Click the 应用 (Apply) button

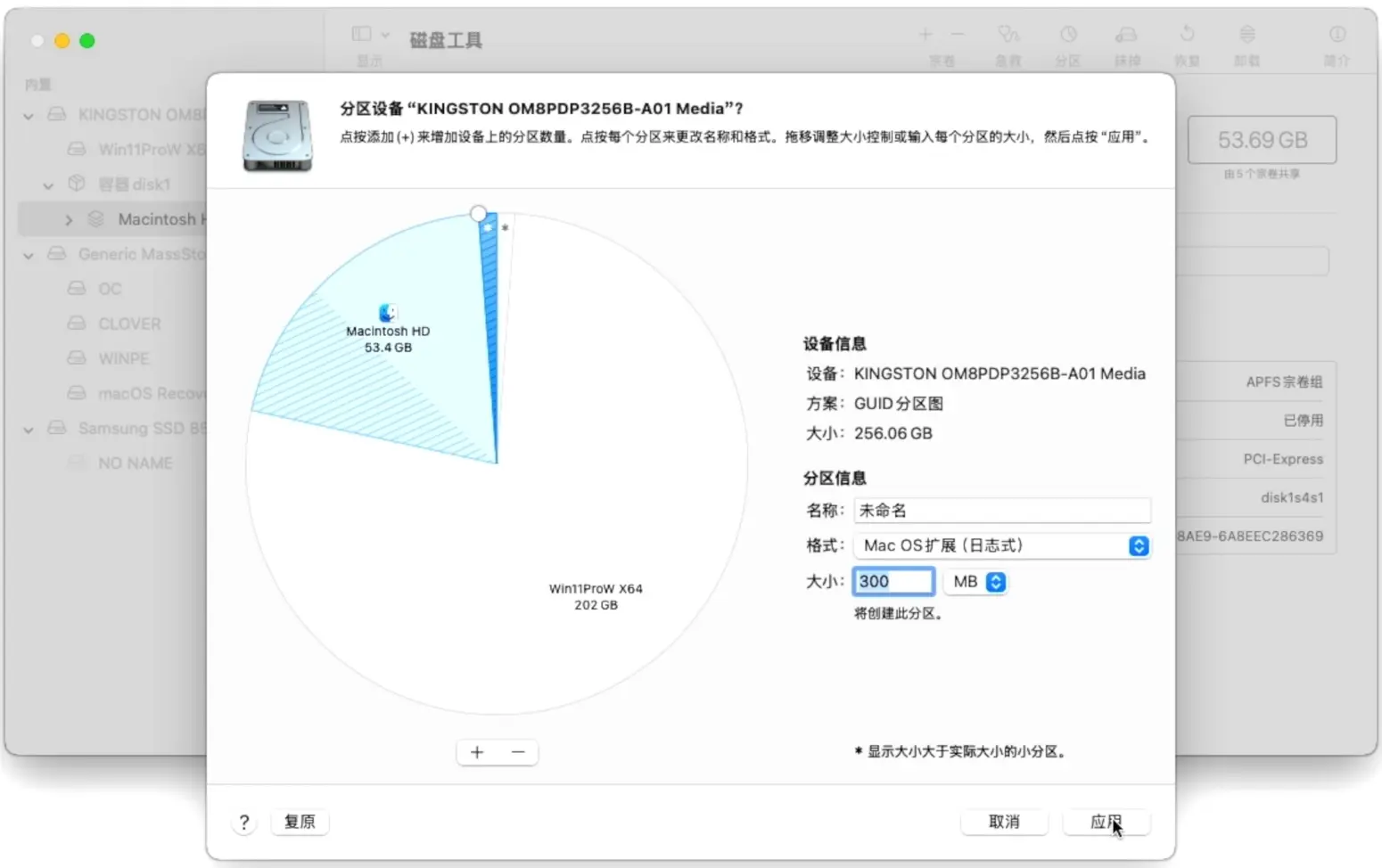point(1106,822)
